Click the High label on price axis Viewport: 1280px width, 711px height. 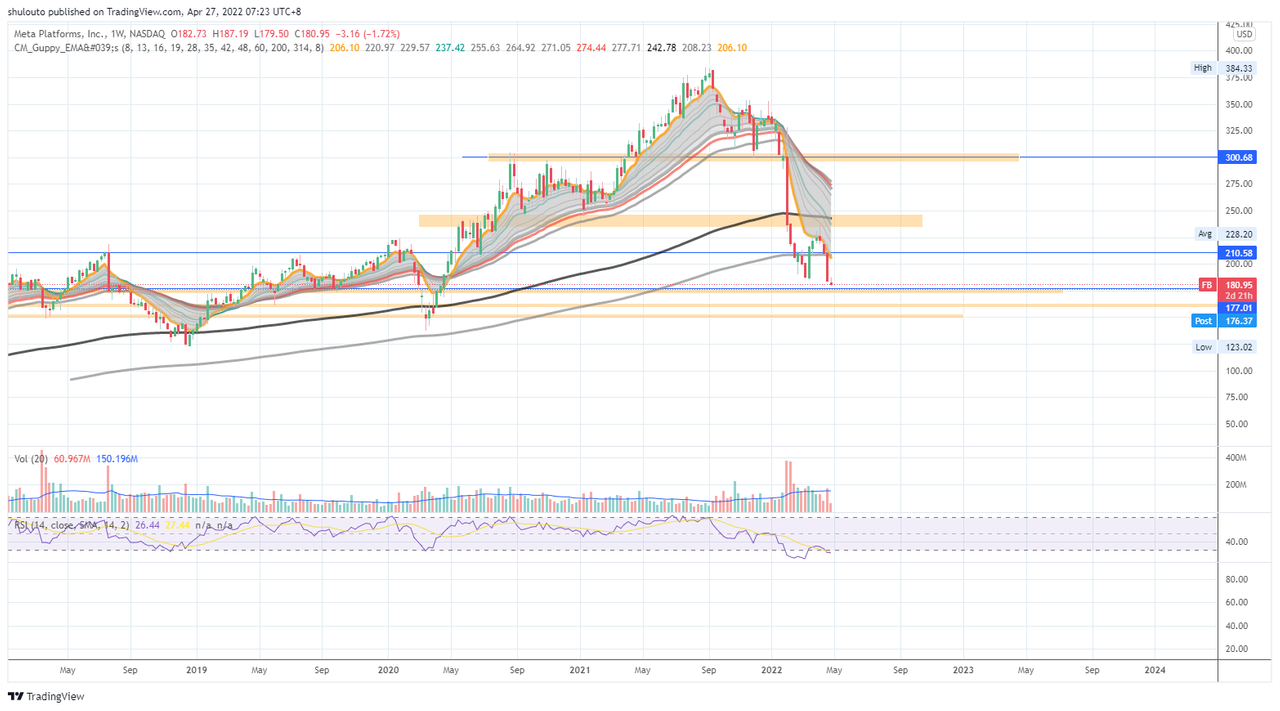(x=1203, y=68)
